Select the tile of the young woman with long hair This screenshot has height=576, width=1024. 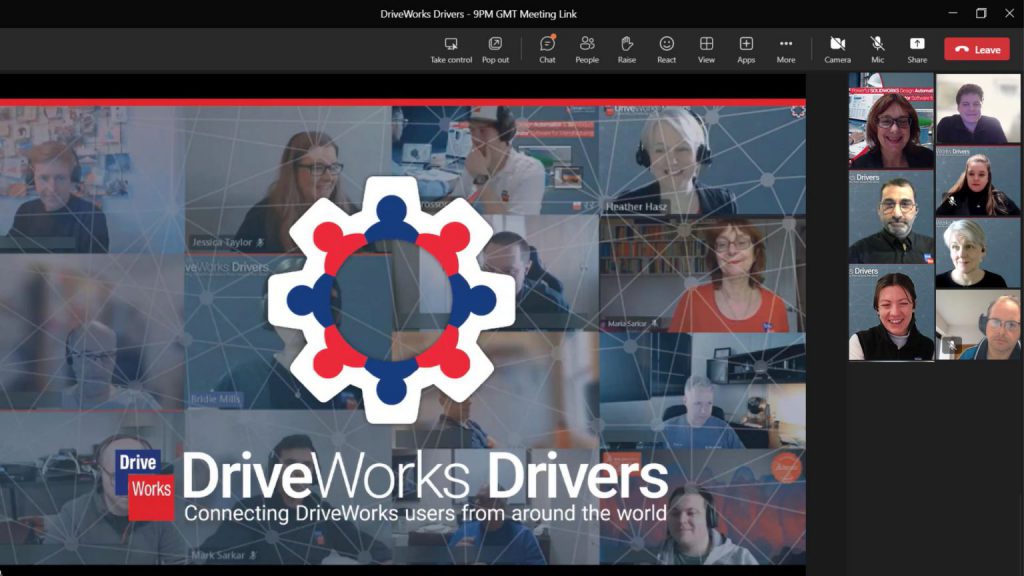click(x=978, y=181)
